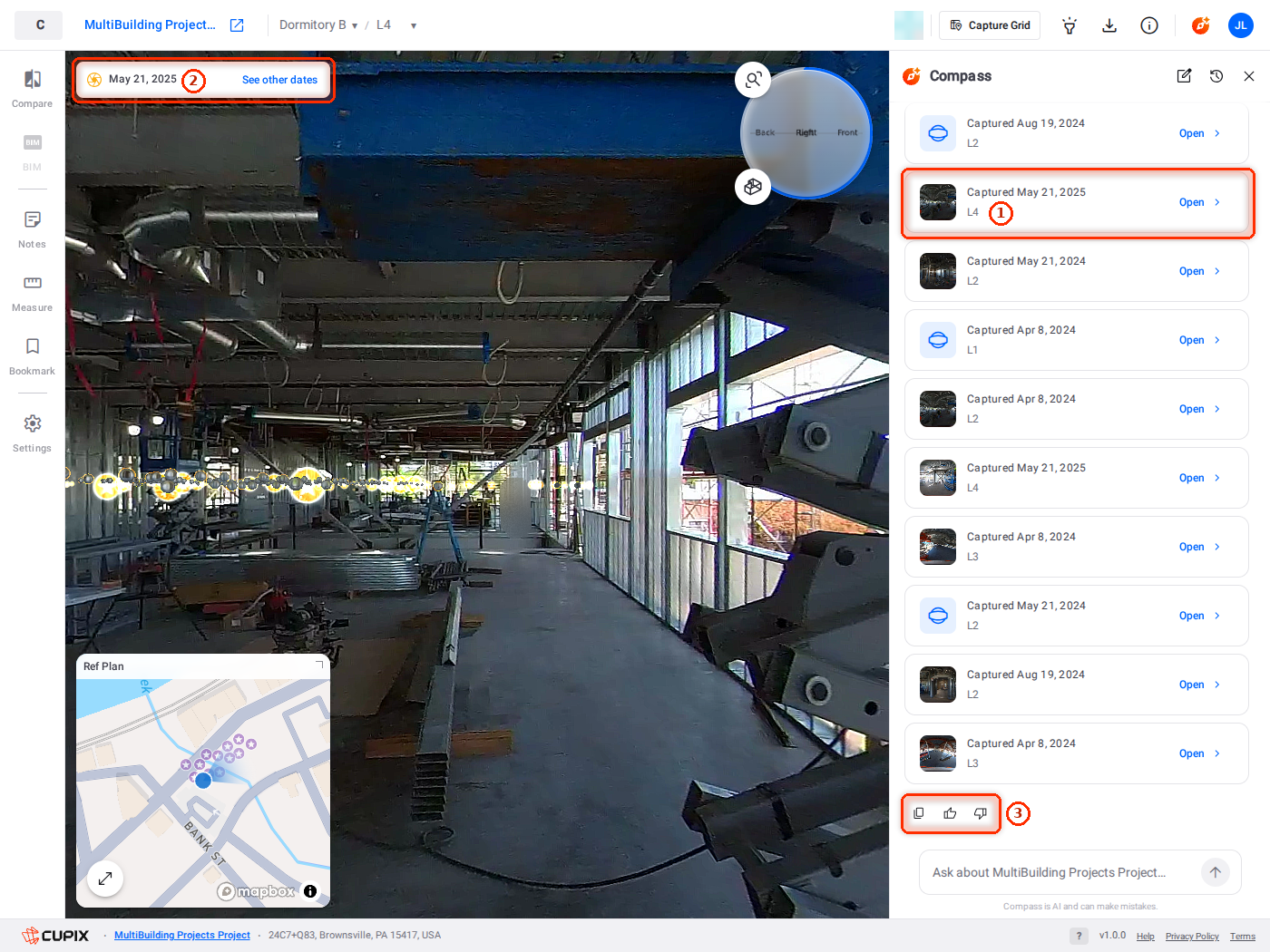Click the Capture Grid button
Screen dimensions: 1270x952
click(990, 25)
